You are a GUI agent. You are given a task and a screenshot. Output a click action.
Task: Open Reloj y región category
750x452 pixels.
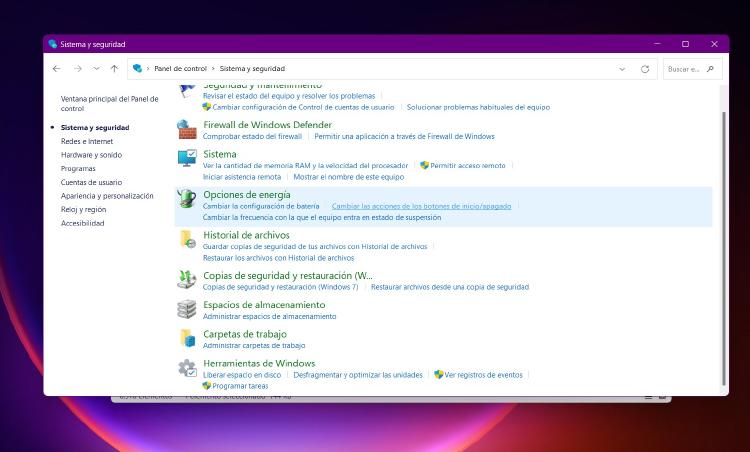pos(83,209)
